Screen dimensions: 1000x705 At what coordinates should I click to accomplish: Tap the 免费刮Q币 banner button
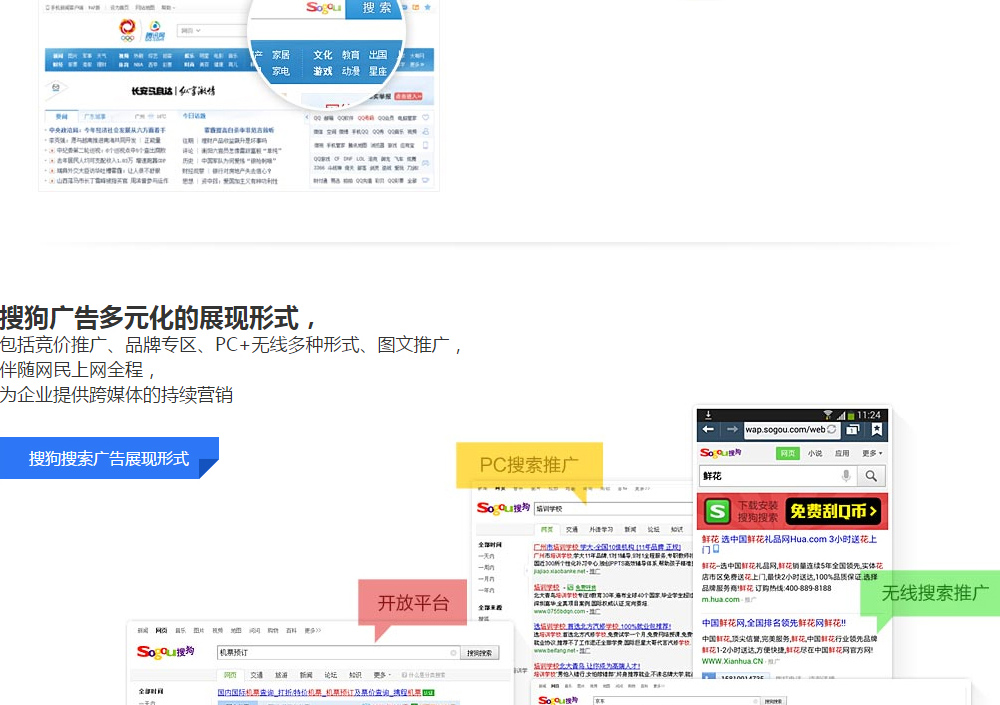coord(833,511)
